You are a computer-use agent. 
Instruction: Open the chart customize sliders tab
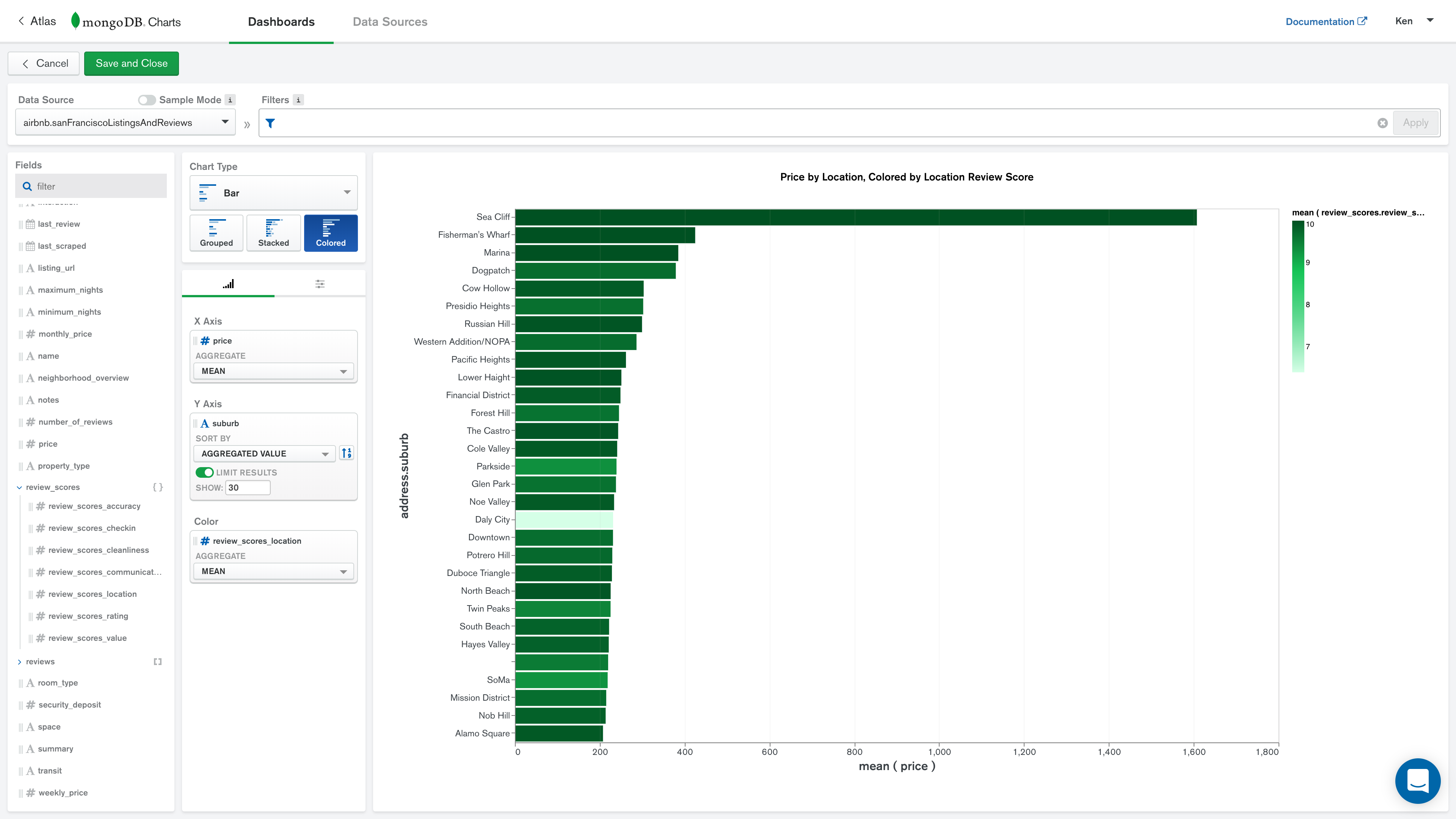pyautogui.click(x=320, y=284)
